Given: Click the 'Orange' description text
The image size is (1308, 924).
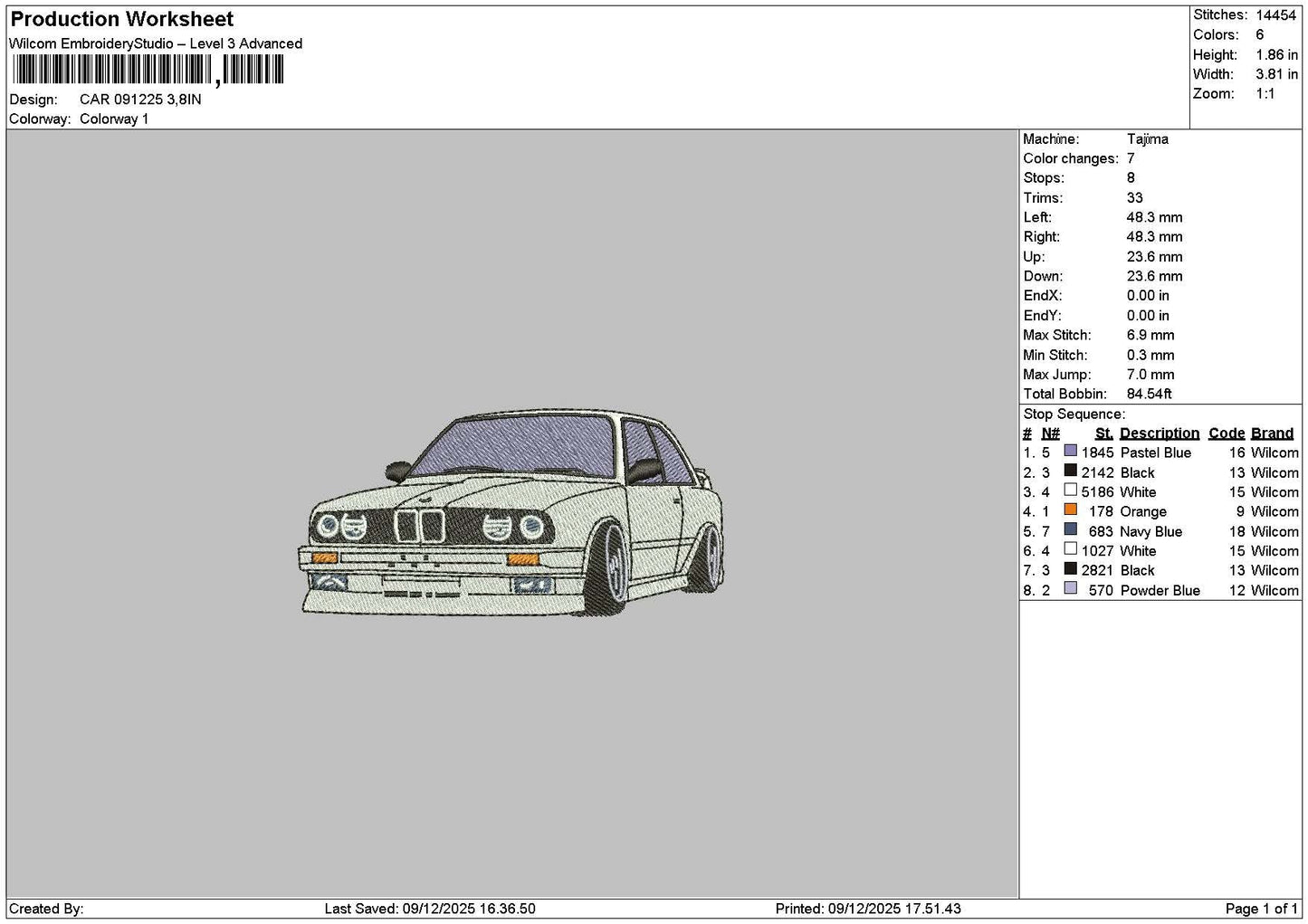Looking at the screenshot, I should (1143, 511).
